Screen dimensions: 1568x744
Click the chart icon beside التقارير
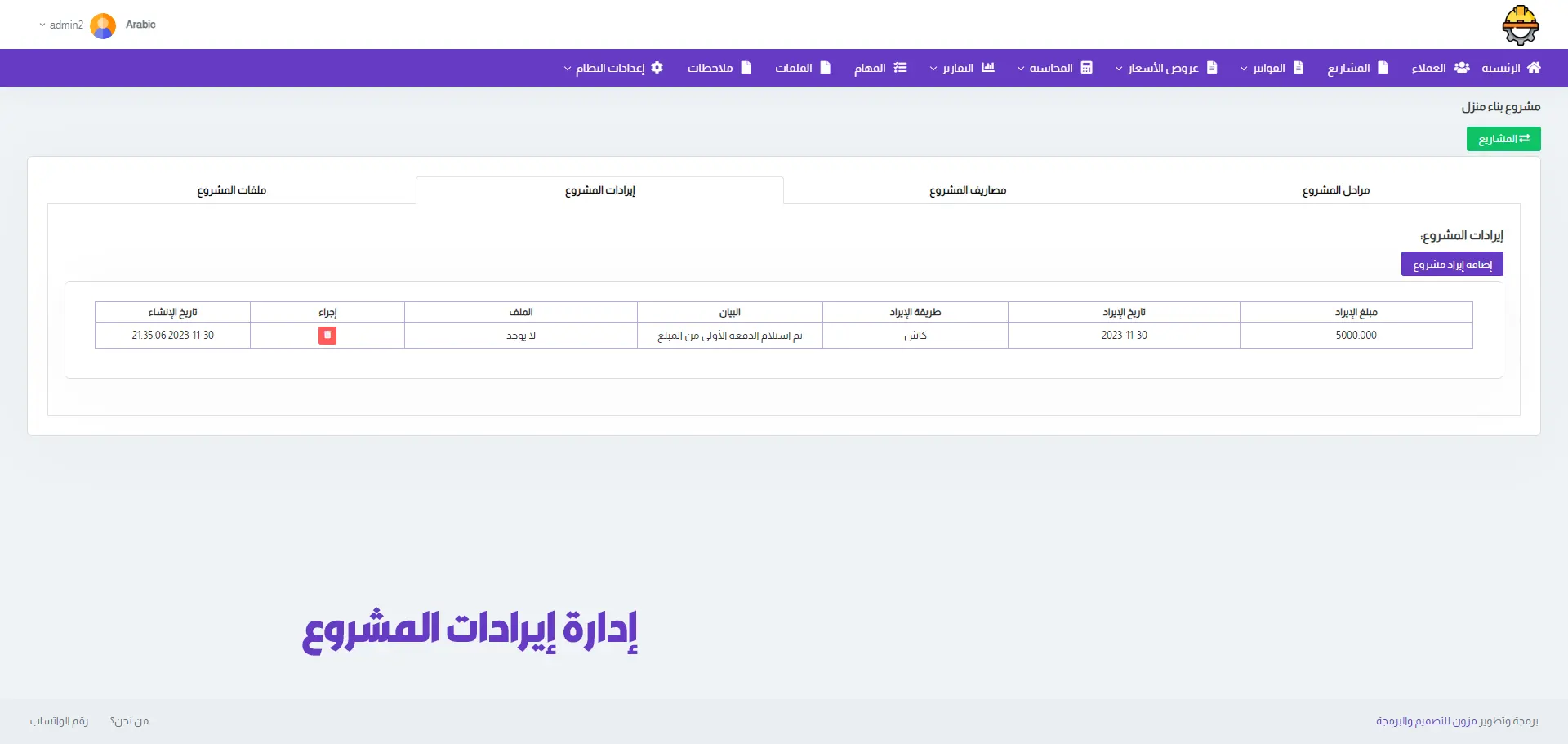tap(987, 68)
